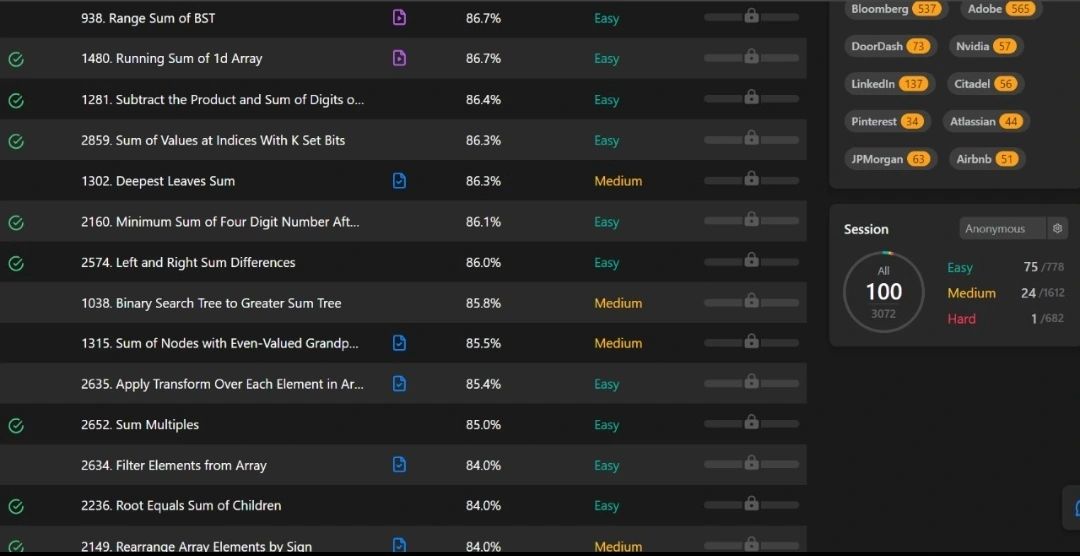Click solved checkmark for Root Equals Sum of Children
The height and width of the screenshot is (556, 1080).
pyautogui.click(x=16, y=506)
